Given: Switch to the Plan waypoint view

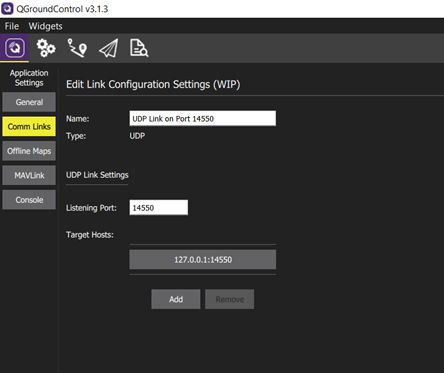Looking at the screenshot, I should (77, 48).
